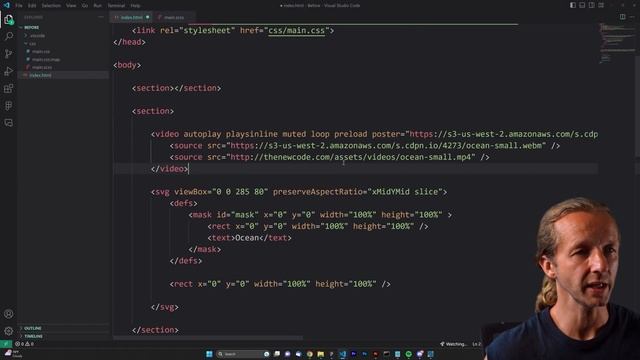Click the horizontal editor scrollbar

[208, 338]
